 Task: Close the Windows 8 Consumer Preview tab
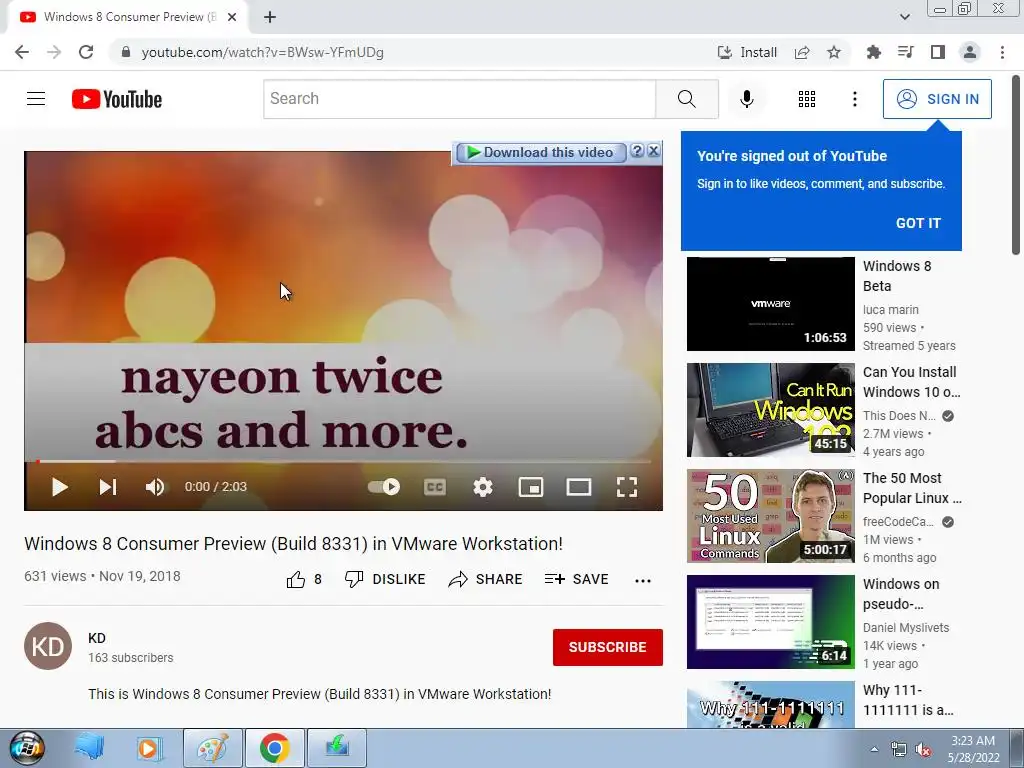(x=232, y=17)
